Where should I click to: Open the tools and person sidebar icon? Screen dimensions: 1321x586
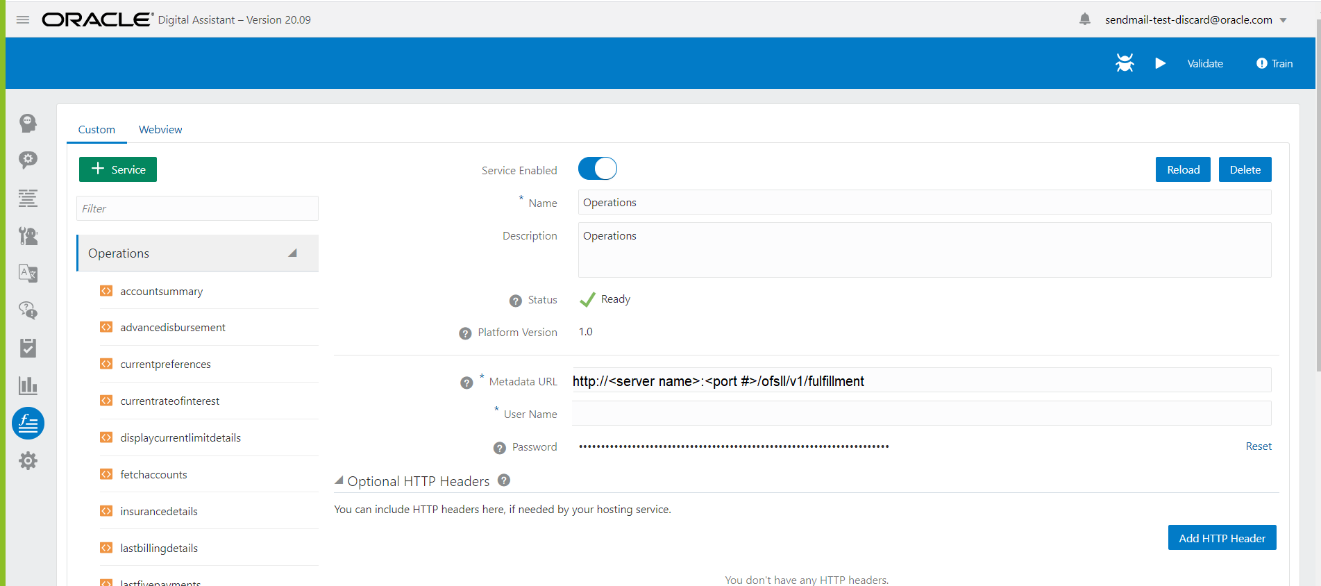pos(28,236)
